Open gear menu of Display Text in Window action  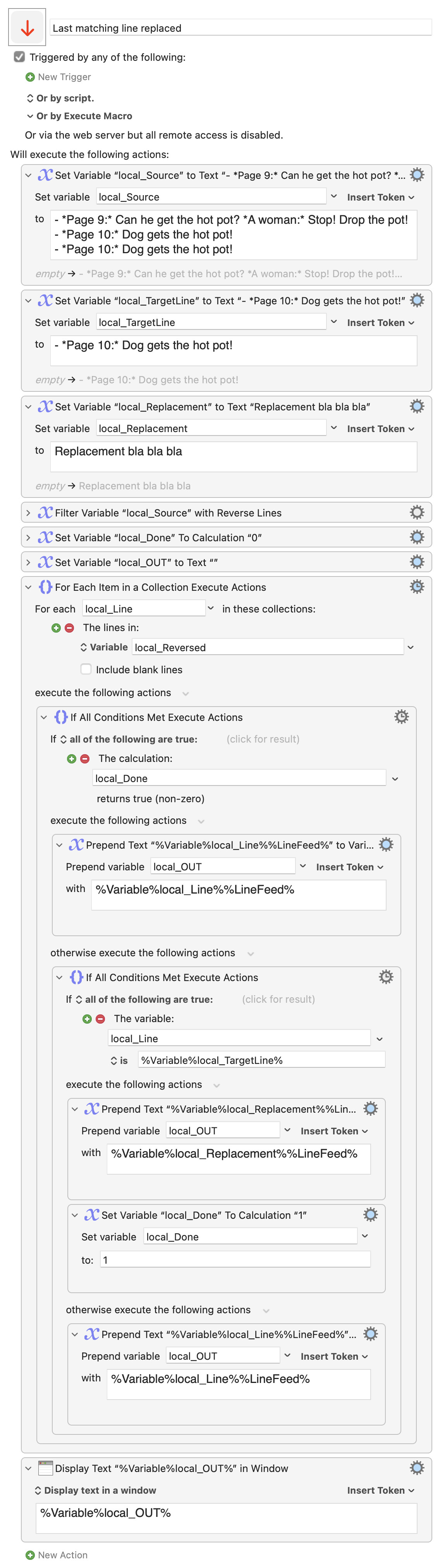(x=417, y=1468)
